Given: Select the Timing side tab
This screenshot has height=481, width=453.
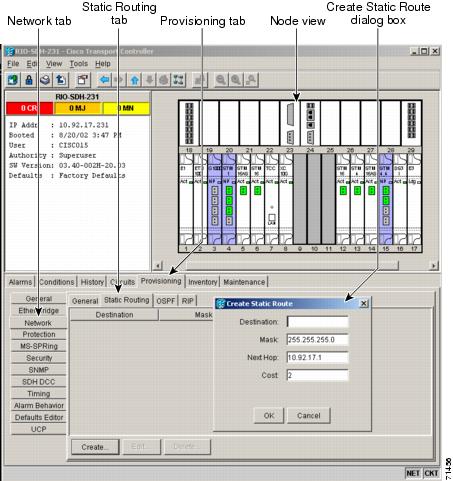Looking at the screenshot, I should (x=39, y=394).
